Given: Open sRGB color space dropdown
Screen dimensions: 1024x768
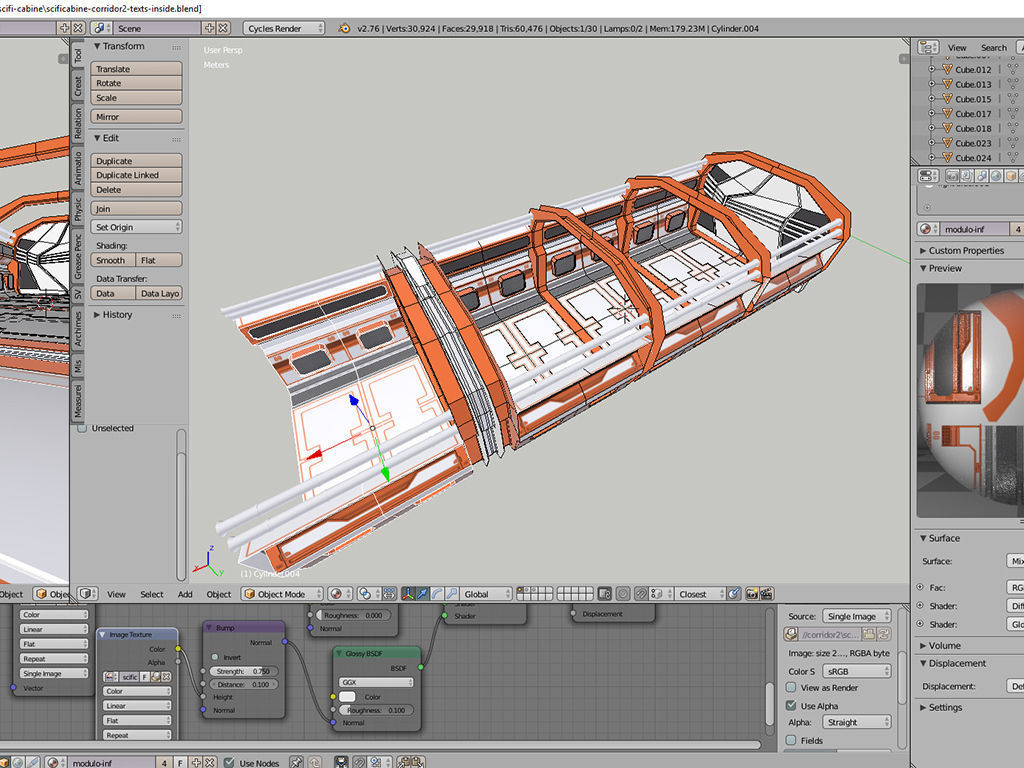Looking at the screenshot, I should 856,671.
